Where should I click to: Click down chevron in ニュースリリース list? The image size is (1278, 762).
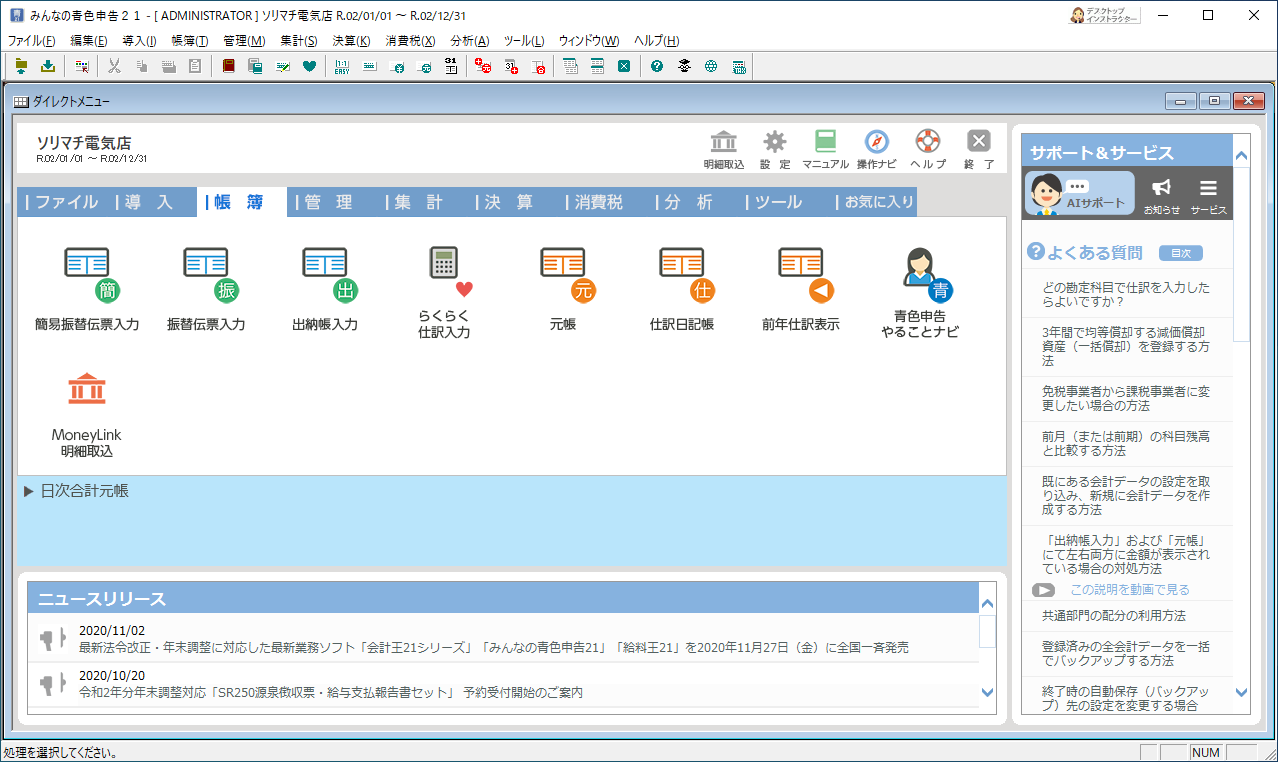click(988, 692)
